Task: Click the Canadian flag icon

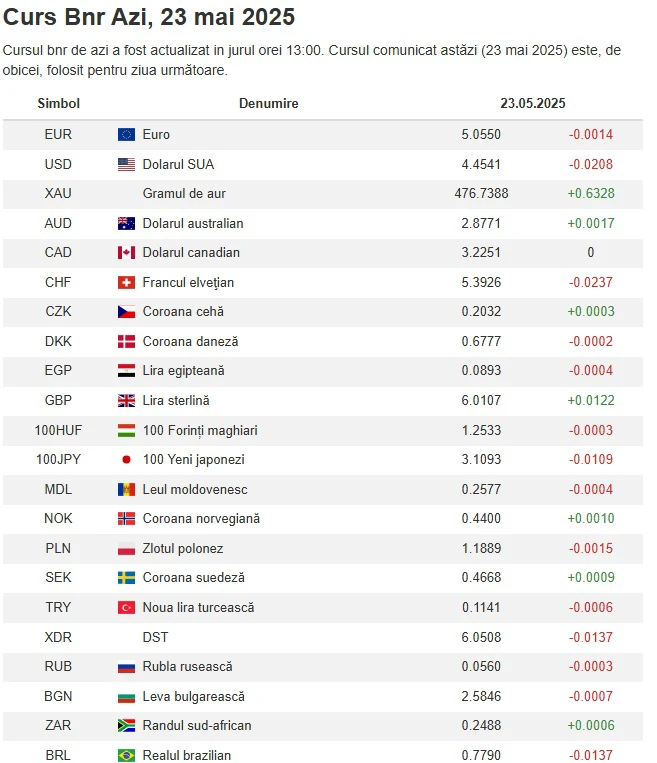Action: point(126,253)
